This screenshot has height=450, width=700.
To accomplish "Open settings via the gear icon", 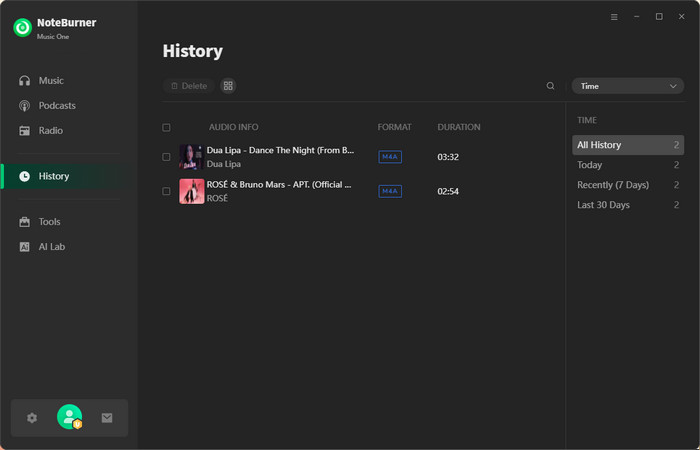I will 32,418.
